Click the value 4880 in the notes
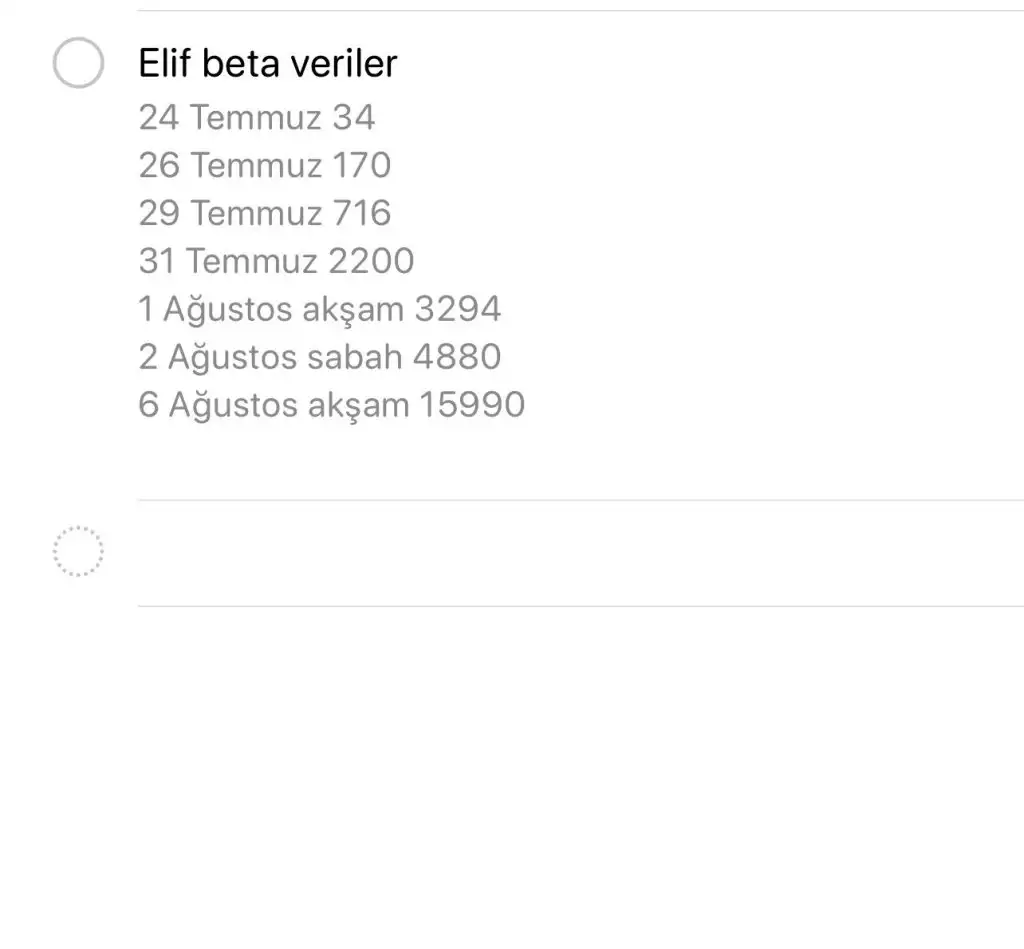Image resolution: width=1024 pixels, height=949 pixels. click(x=459, y=357)
